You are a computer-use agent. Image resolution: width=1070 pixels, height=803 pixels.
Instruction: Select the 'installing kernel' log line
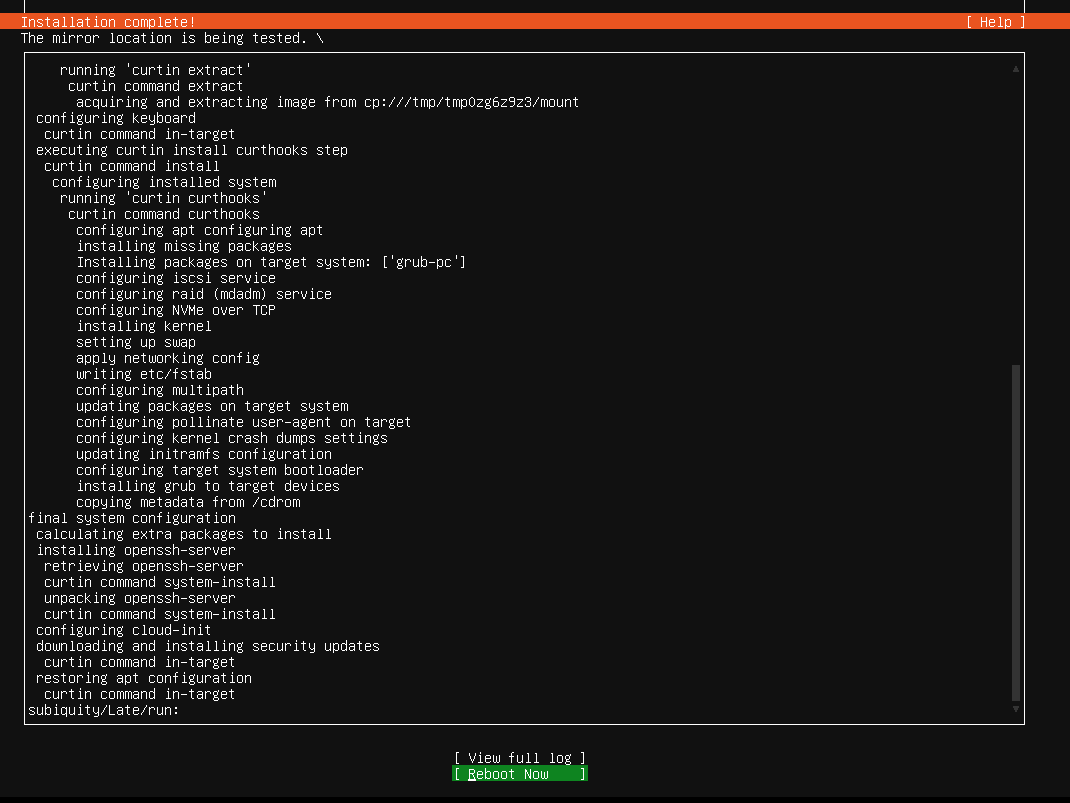(143, 325)
